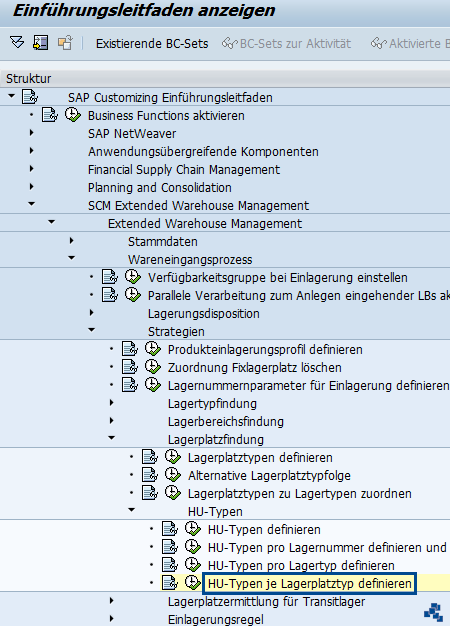The image size is (450, 626).
Task: Collapse the Wareneingangsprozess node
Action: tap(71, 258)
